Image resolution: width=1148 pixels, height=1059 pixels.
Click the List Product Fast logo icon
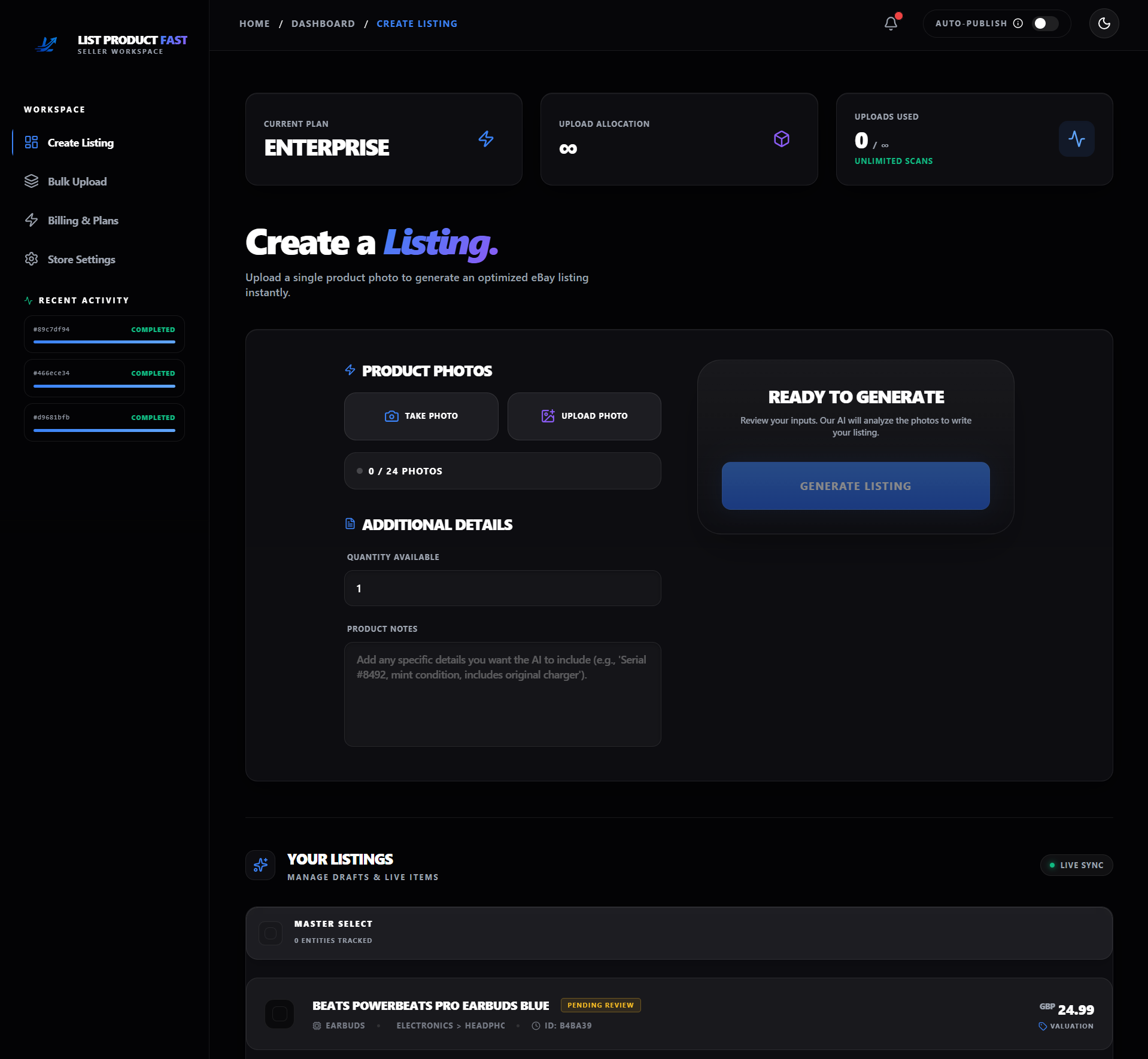(x=47, y=44)
